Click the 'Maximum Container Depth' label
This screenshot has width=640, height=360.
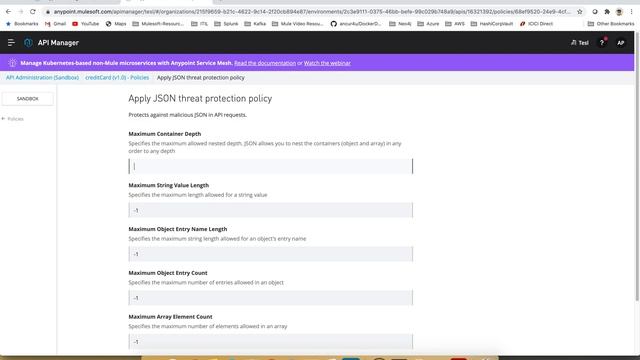(x=164, y=134)
